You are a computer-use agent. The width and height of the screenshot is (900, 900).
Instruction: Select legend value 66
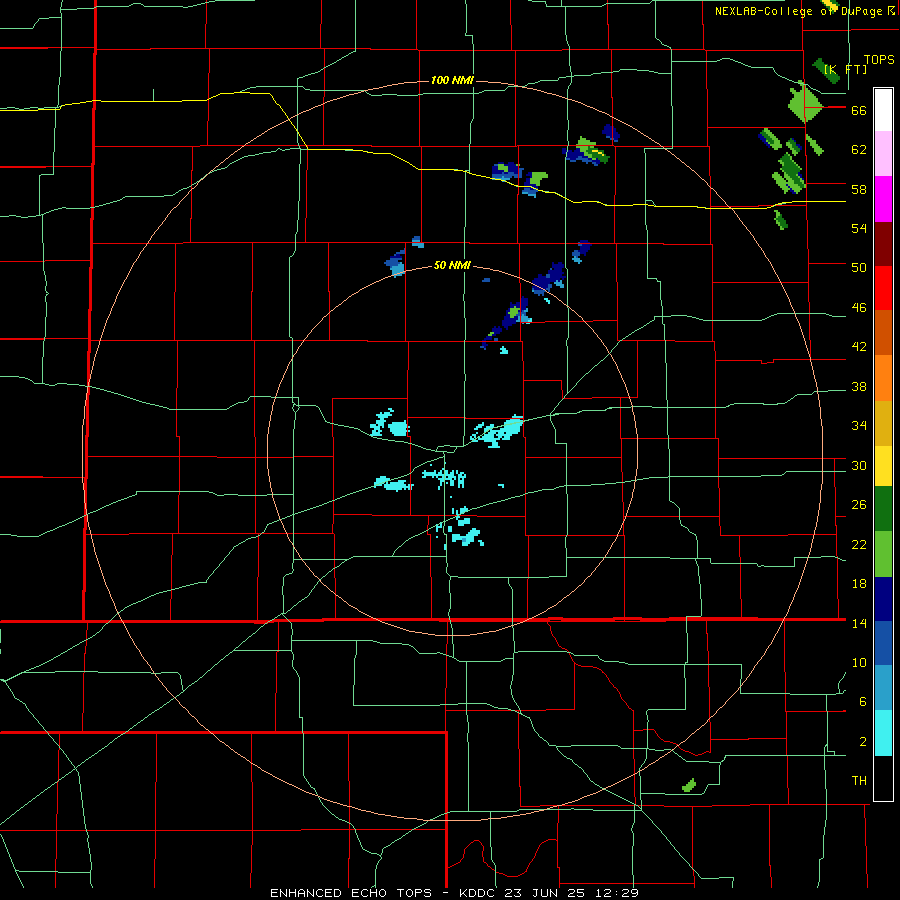[859, 111]
